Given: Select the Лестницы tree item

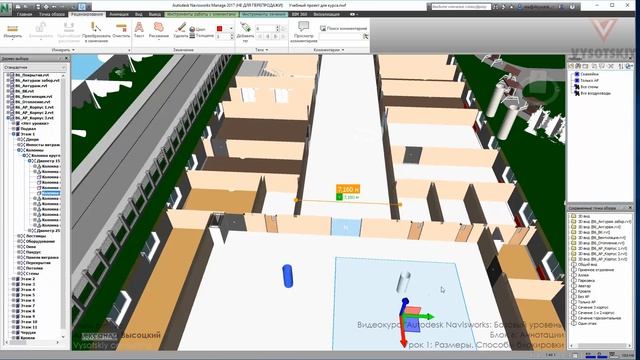Looking at the screenshot, I should pyautogui.click(x=36, y=236).
